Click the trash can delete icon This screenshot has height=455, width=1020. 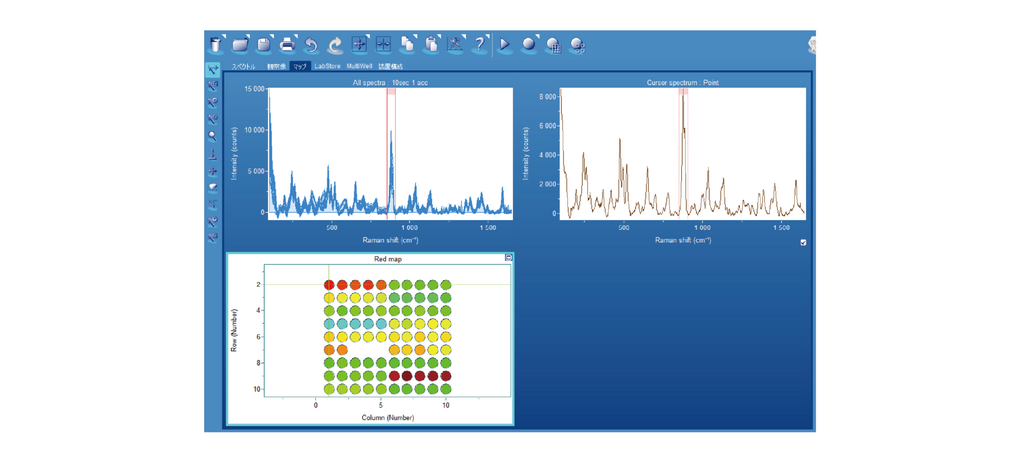coord(216,45)
